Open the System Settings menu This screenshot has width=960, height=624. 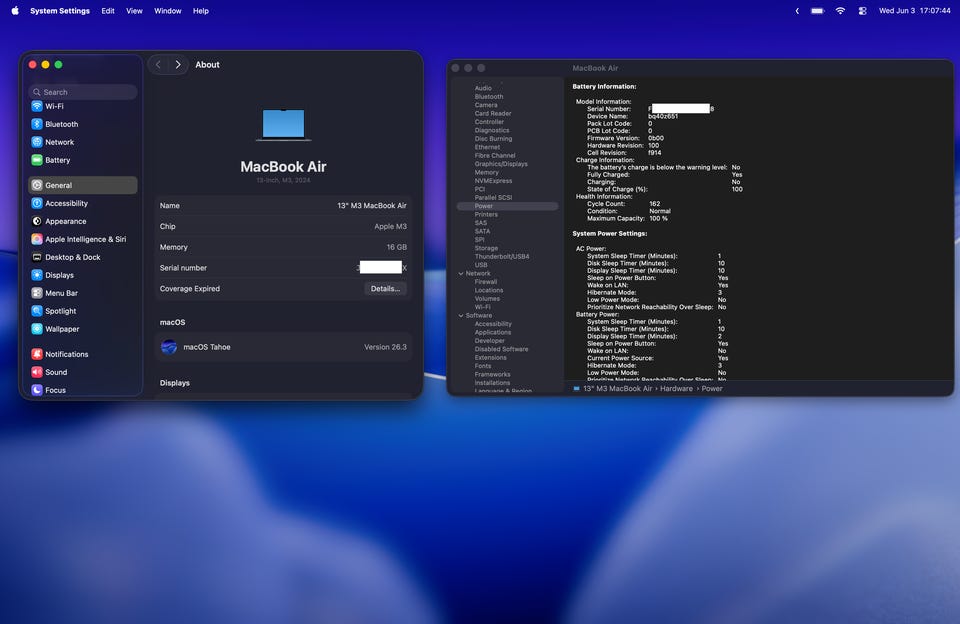[60, 10]
